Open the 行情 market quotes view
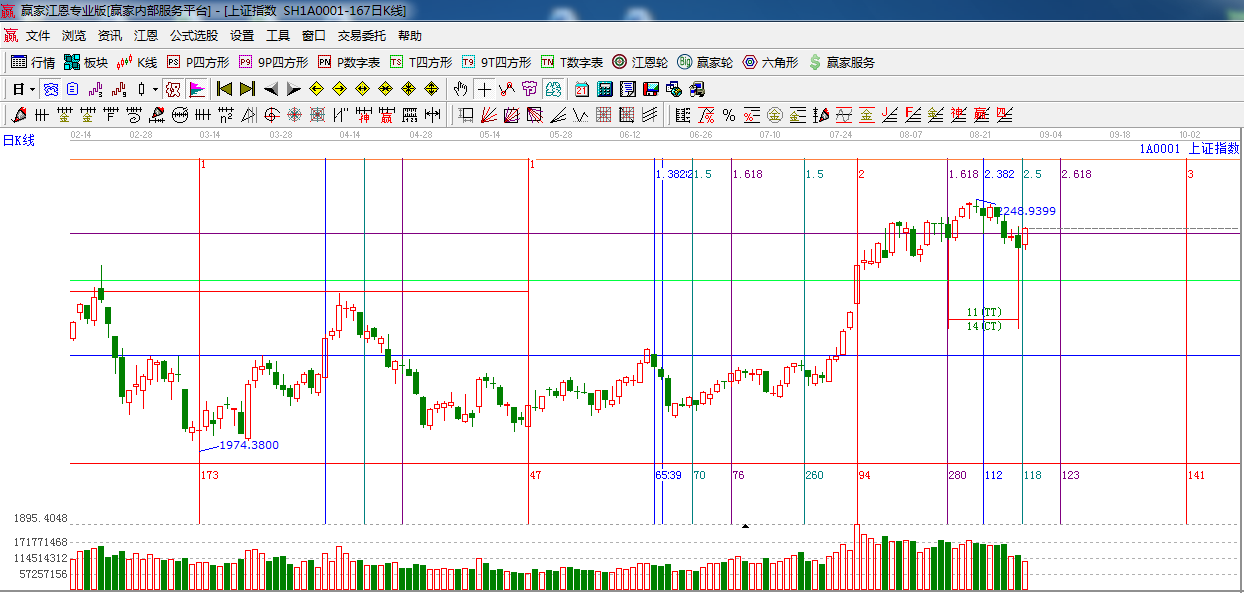This screenshot has height=593, width=1244. pyautogui.click(x=32, y=62)
